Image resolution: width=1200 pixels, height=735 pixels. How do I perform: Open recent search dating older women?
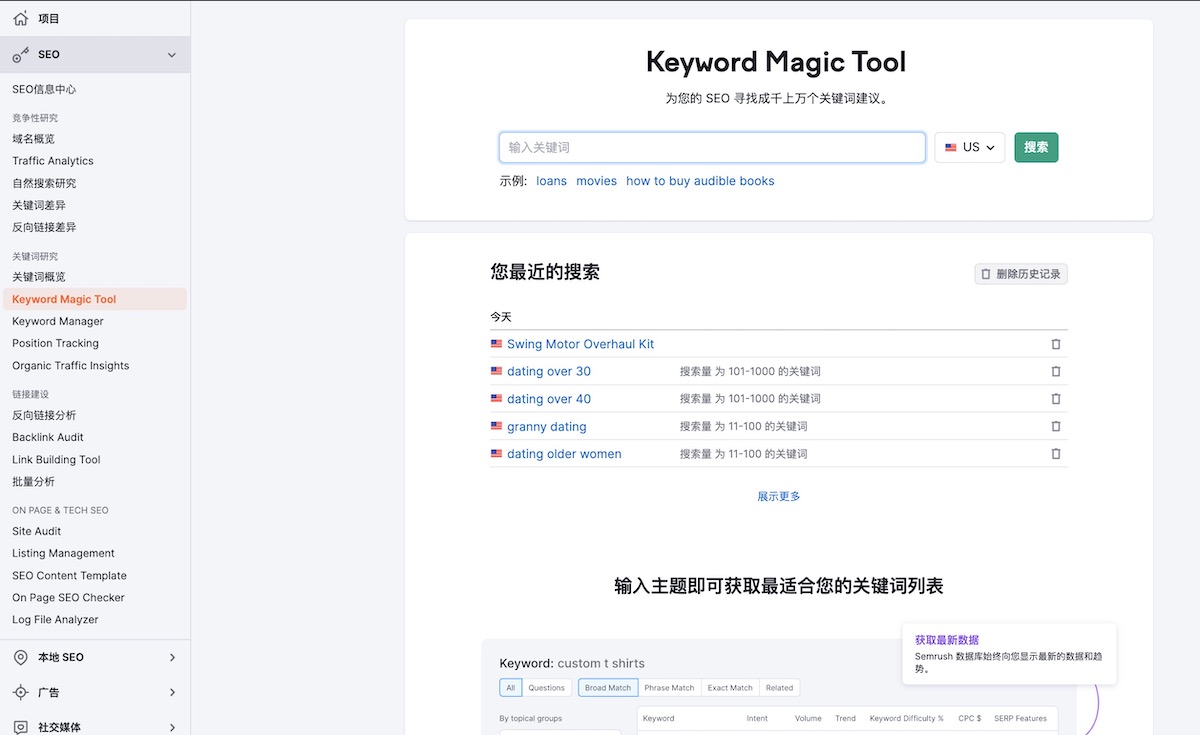[x=564, y=454]
